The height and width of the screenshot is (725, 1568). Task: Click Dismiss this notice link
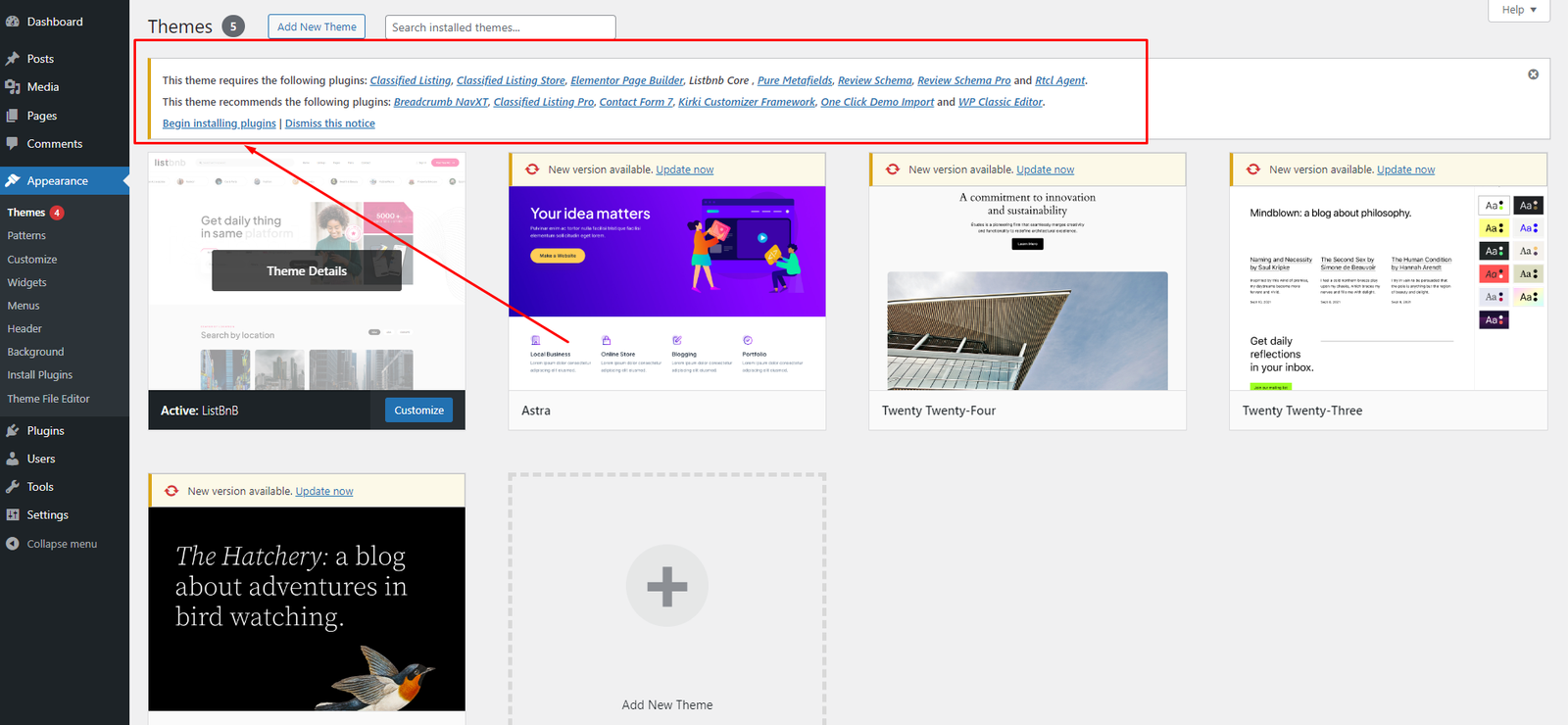point(330,123)
